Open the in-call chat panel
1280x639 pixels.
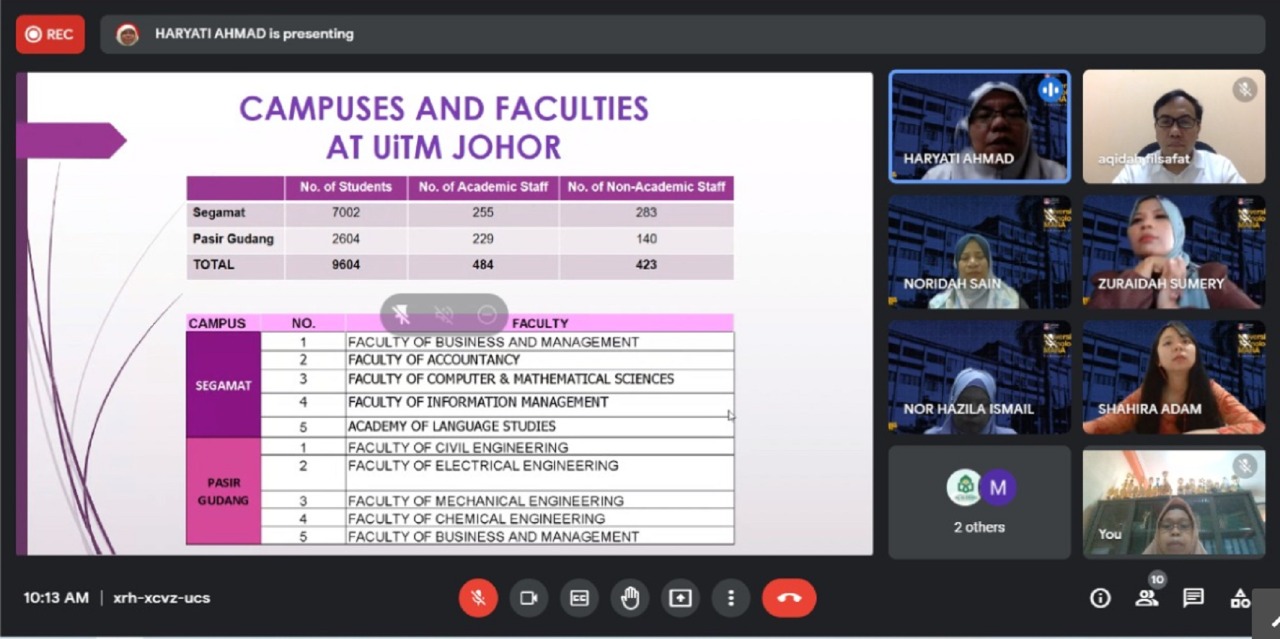[1193, 598]
